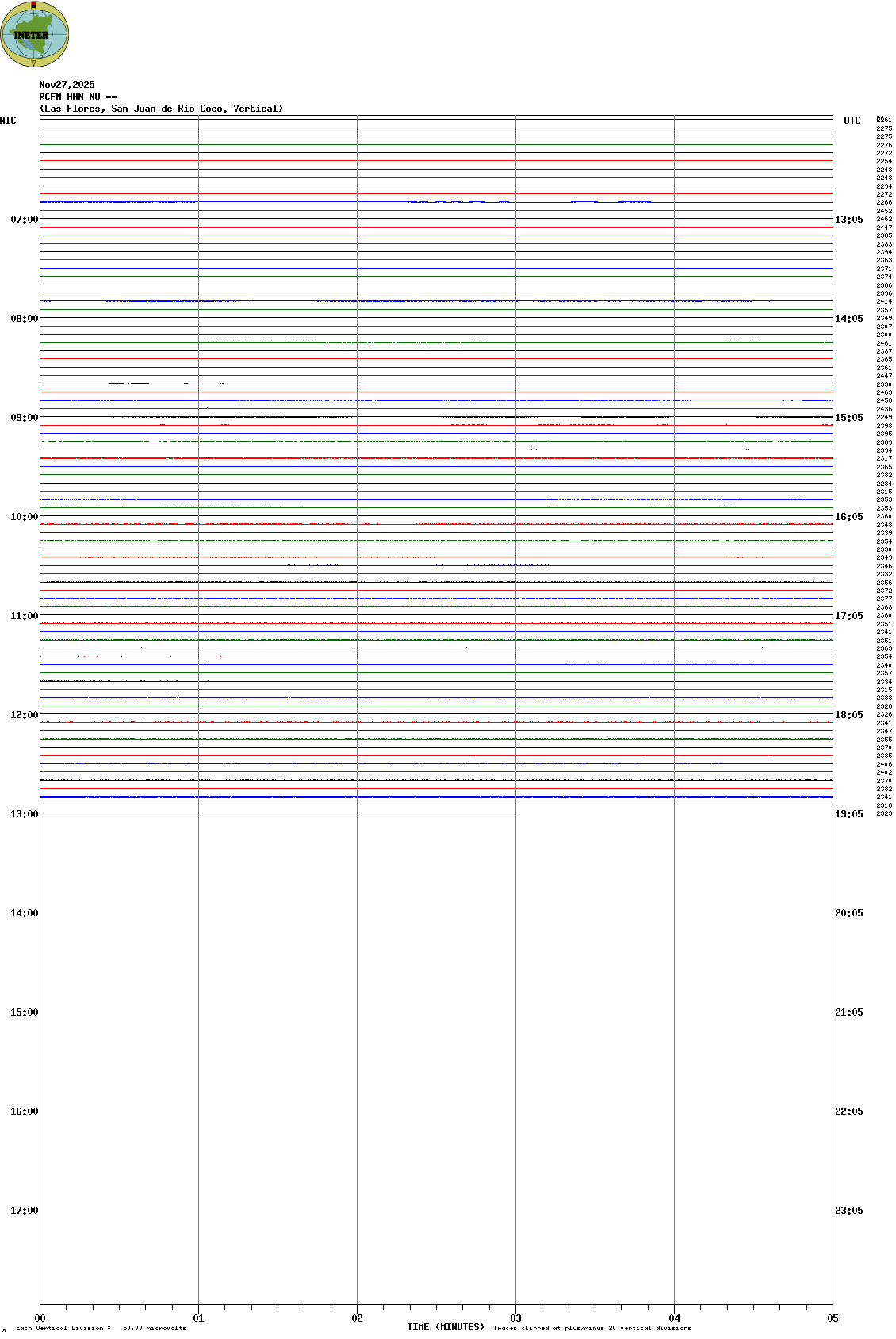Select the 13:00 local time marker
This screenshot has height=1339, width=896.
pyautogui.click(x=24, y=814)
